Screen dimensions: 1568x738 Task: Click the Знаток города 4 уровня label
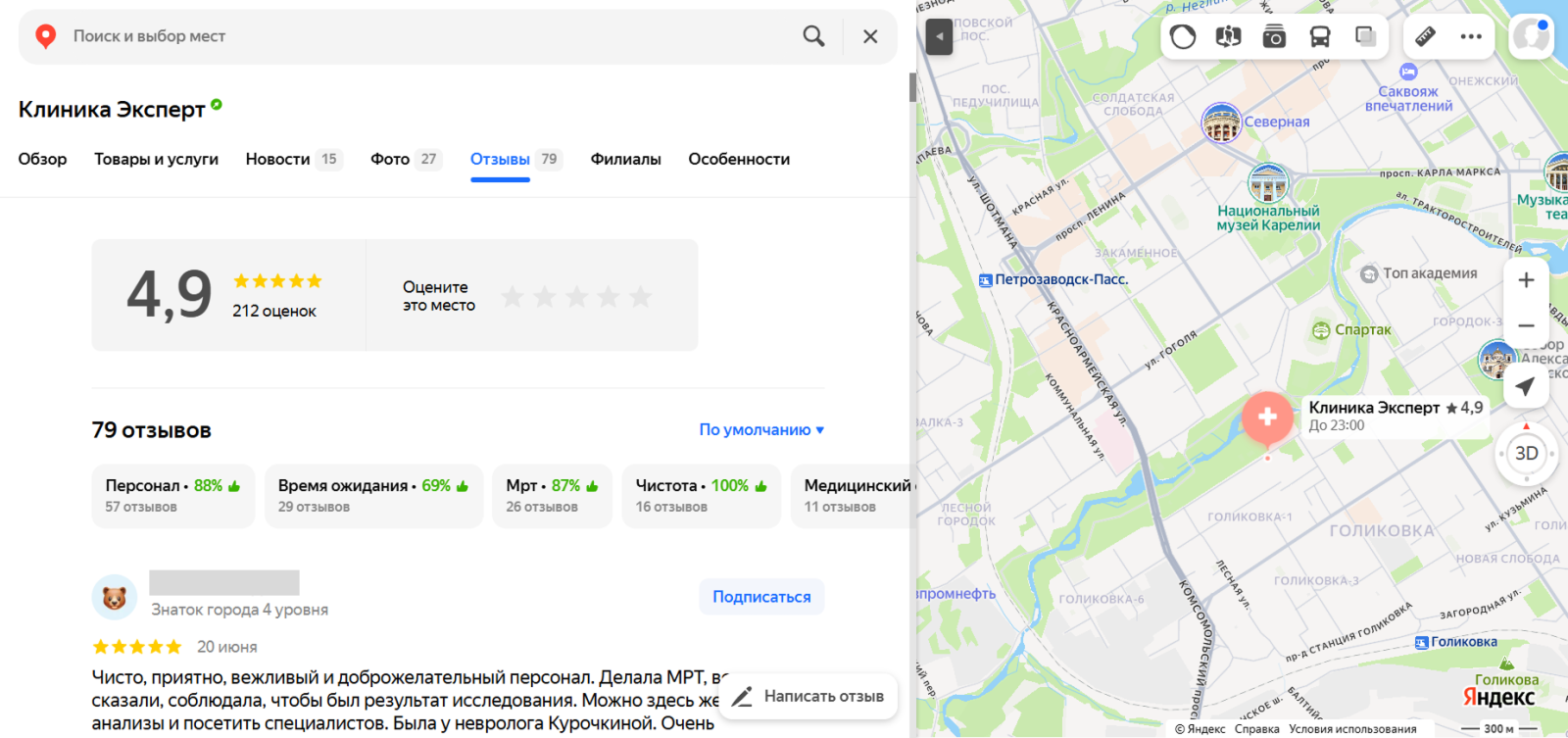pyautogui.click(x=240, y=610)
